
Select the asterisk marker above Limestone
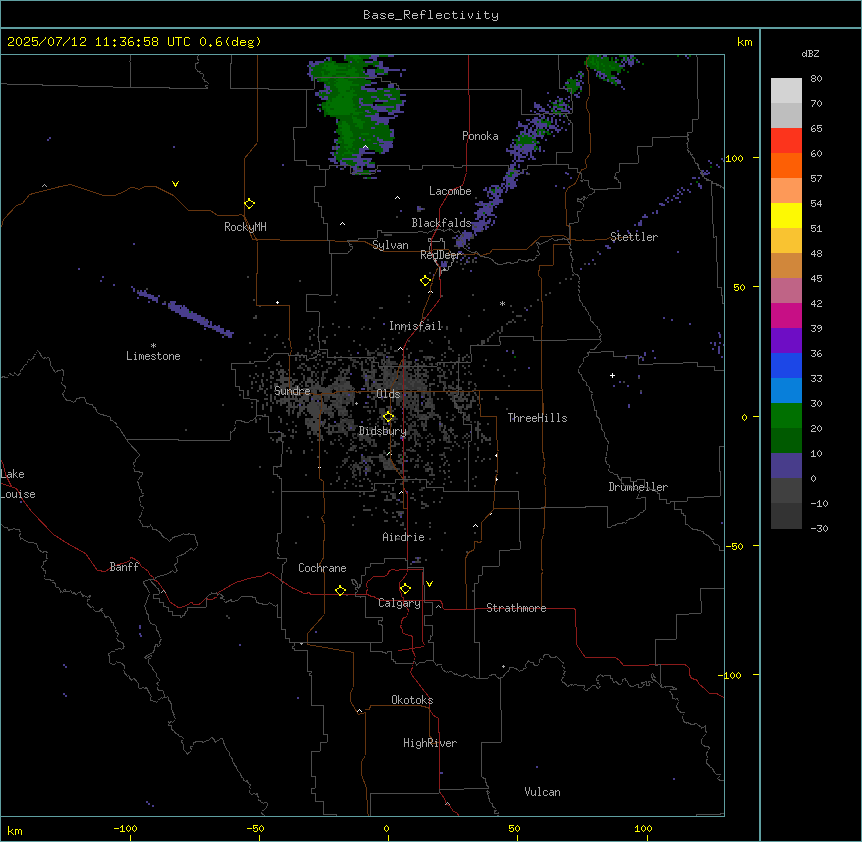tap(153, 346)
